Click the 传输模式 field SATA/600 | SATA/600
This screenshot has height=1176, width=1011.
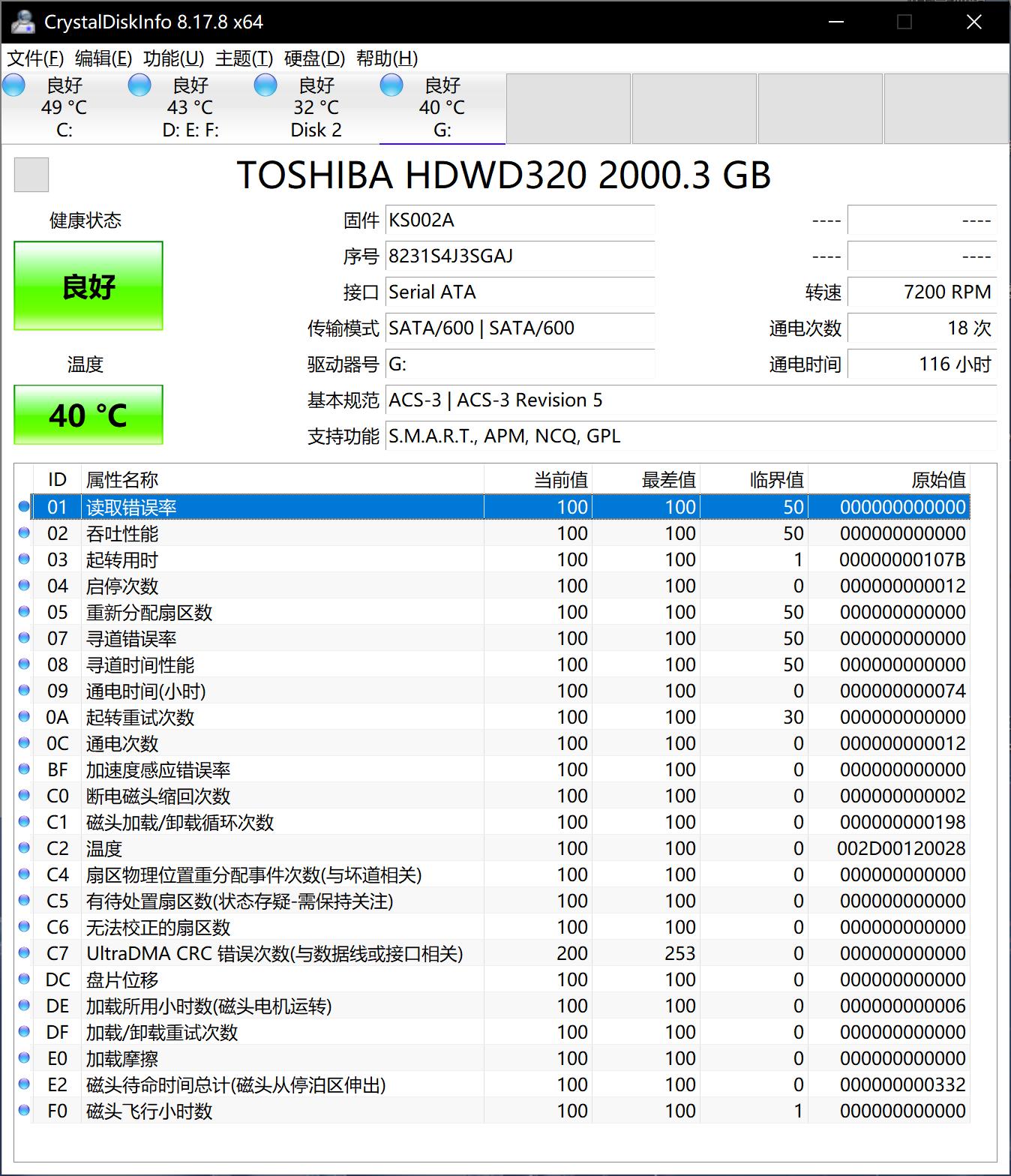(x=520, y=328)
